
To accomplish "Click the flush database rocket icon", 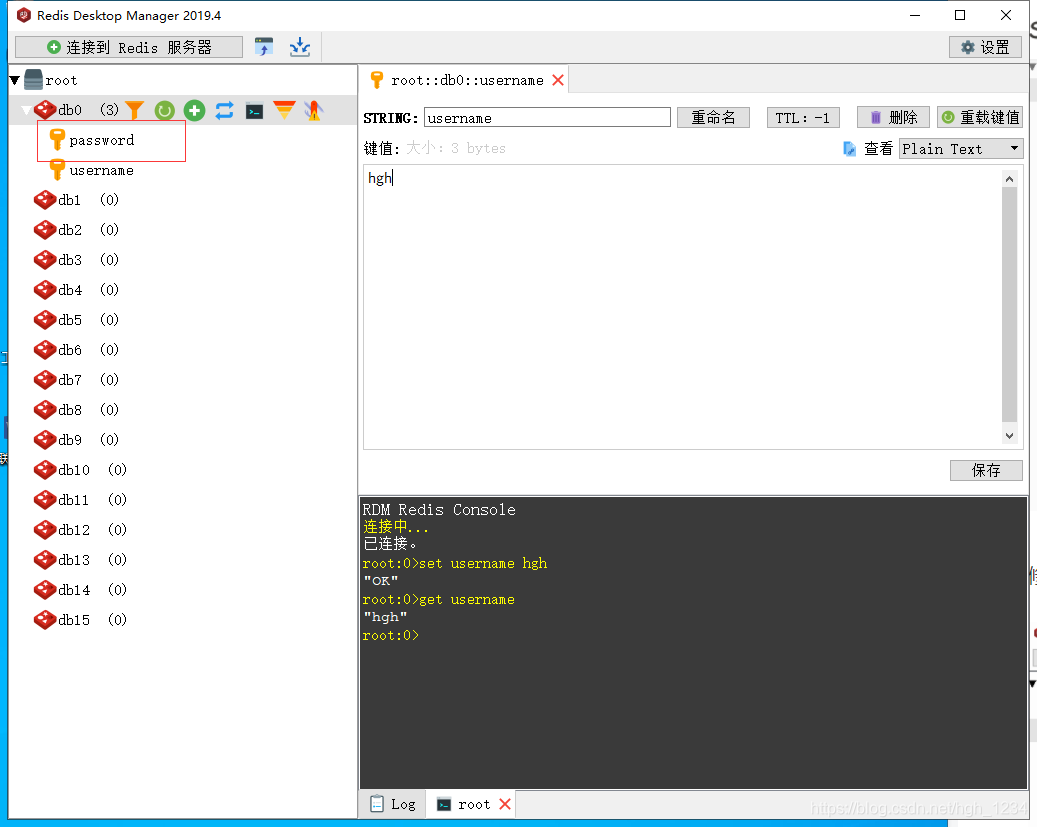I will [314, 110].
